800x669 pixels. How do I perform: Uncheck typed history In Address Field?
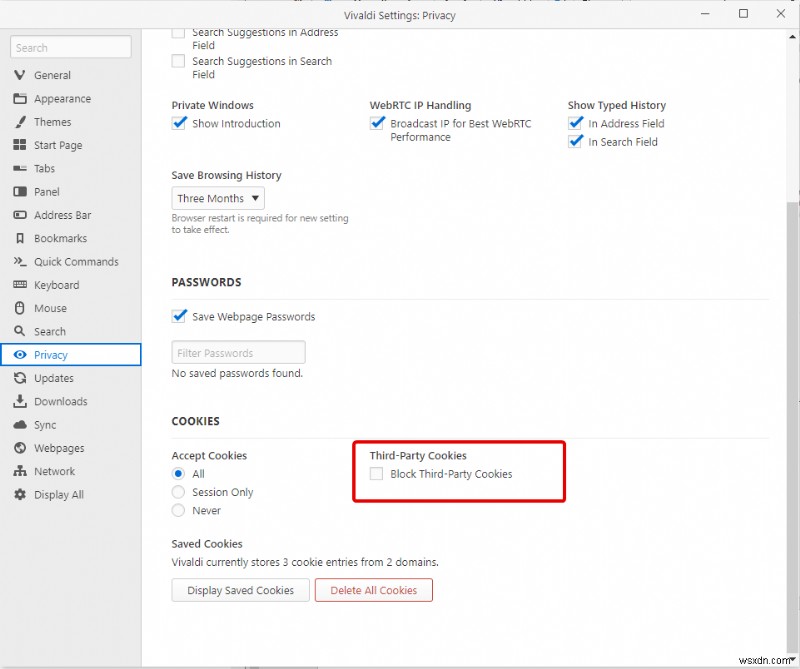point(575,123)
